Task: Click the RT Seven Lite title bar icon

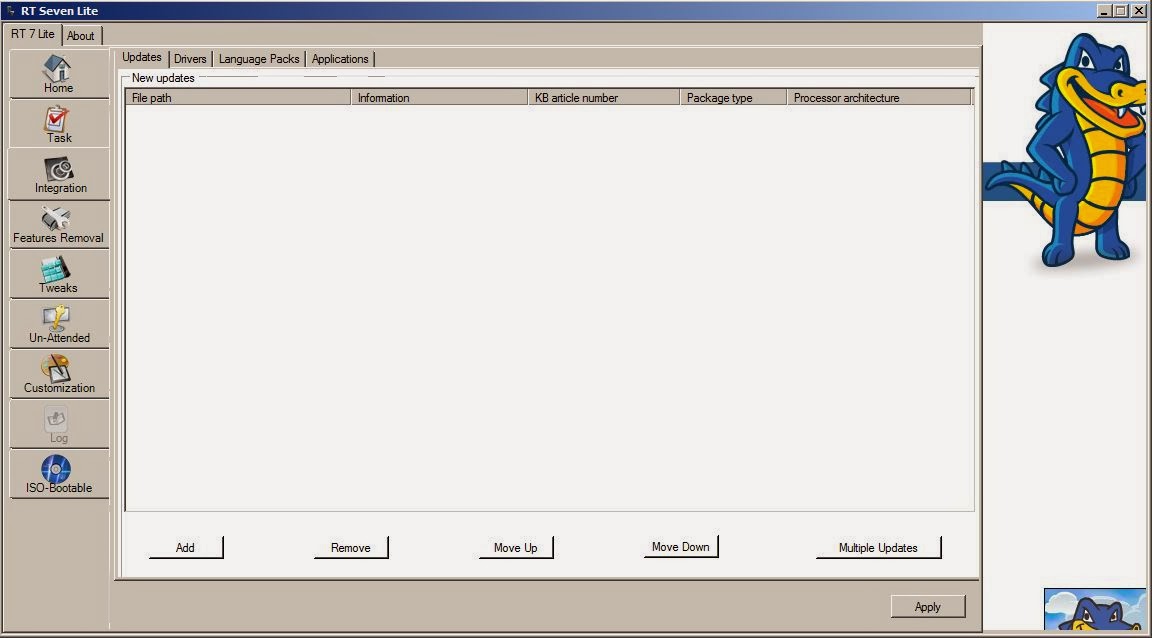Action: point(10,11)
